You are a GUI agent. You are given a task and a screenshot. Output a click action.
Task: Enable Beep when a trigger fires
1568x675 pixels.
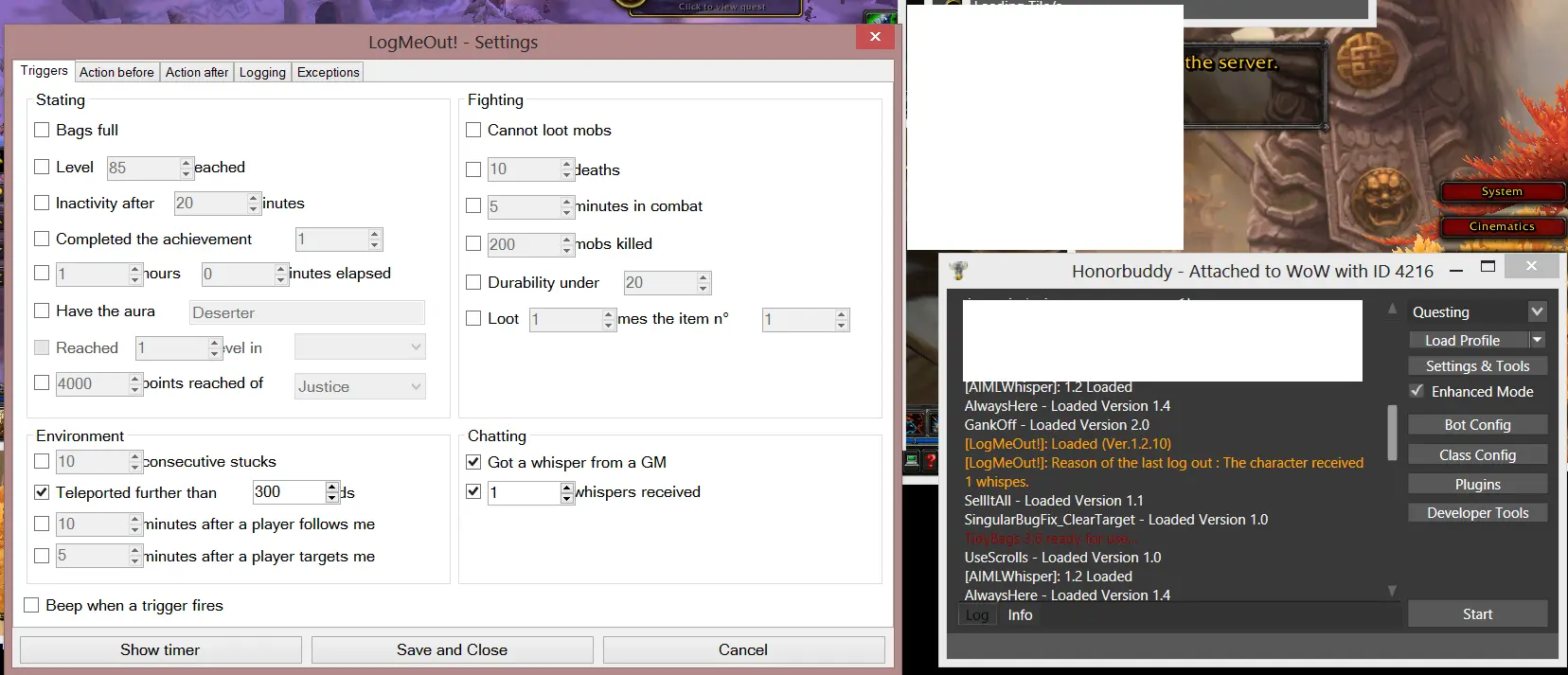pyautogui.click(x=32, y=605)
